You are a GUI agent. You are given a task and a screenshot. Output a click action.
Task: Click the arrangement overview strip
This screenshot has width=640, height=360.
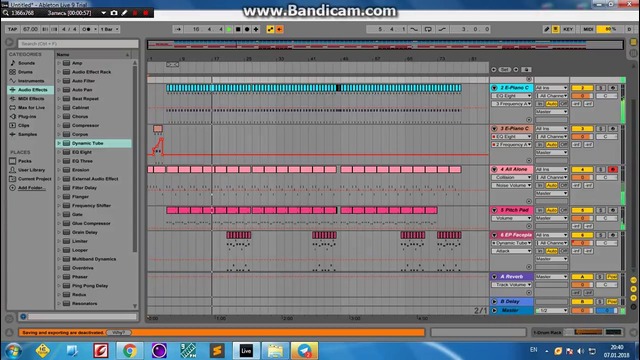(385, 44)
